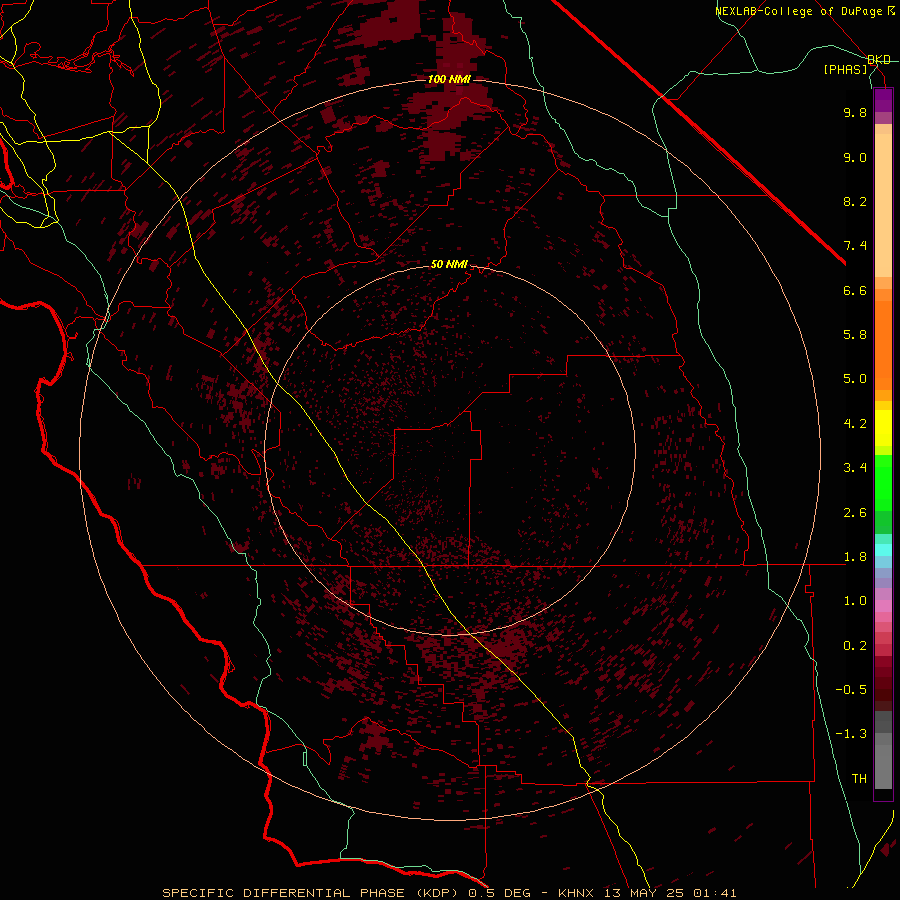Click the 4.2 value on the scale
The image size is (900, 900).
(855, 424)
